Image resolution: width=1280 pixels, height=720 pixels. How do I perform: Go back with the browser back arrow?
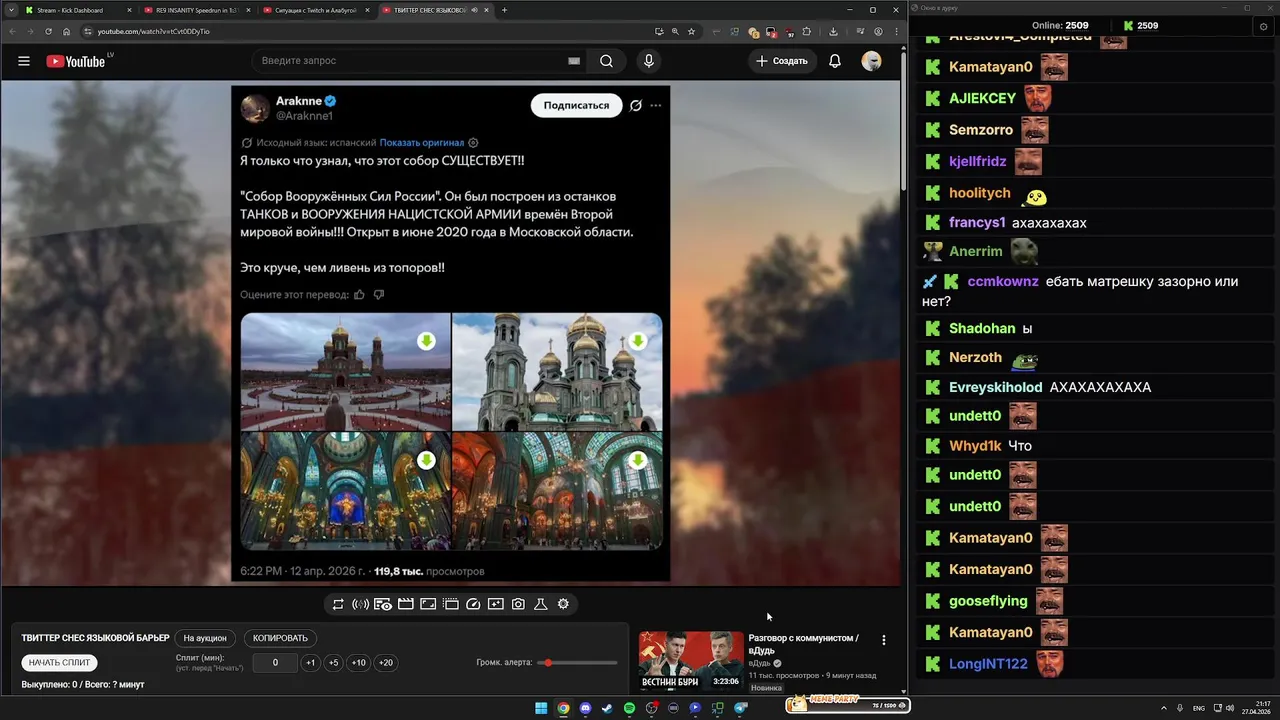pyautogui.click(x=12, y=31)
